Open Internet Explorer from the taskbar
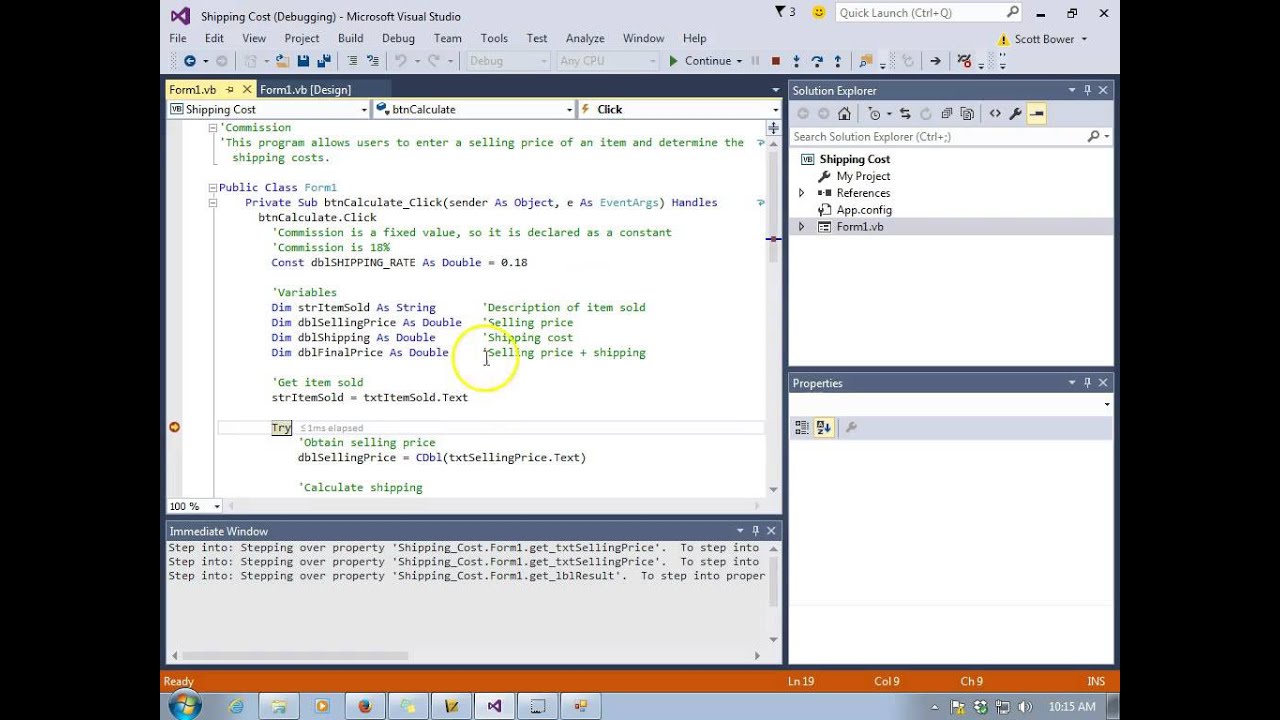 pyautogui.click(x=236, y=706)
